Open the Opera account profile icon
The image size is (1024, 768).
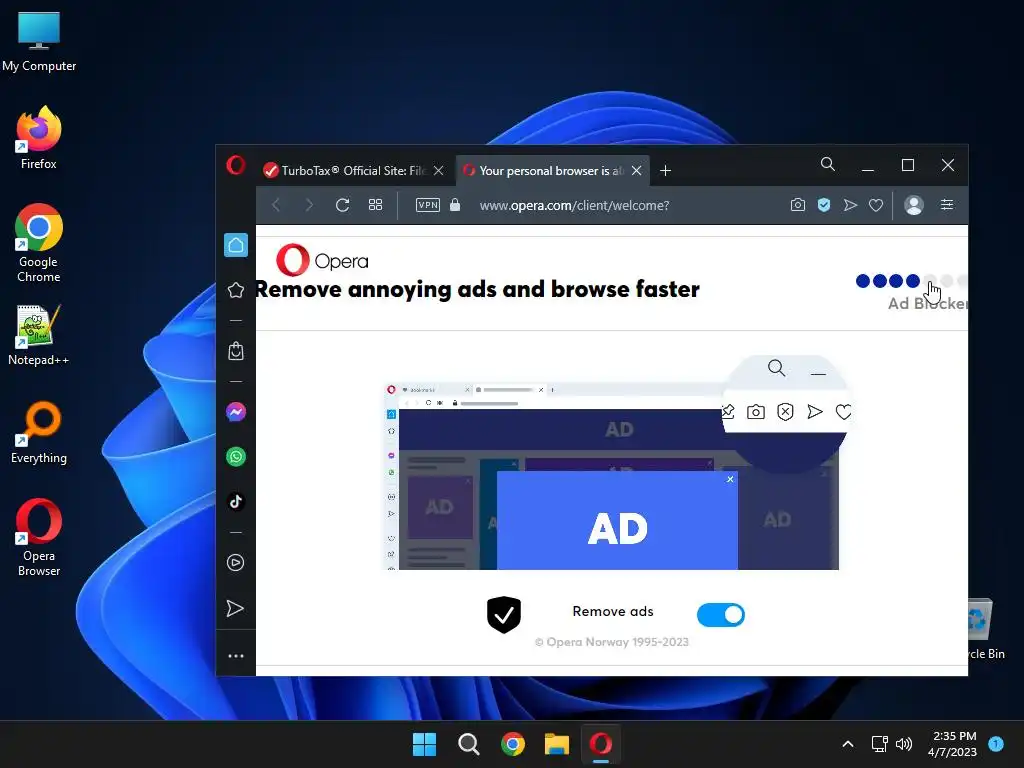(x=914, y=205)
